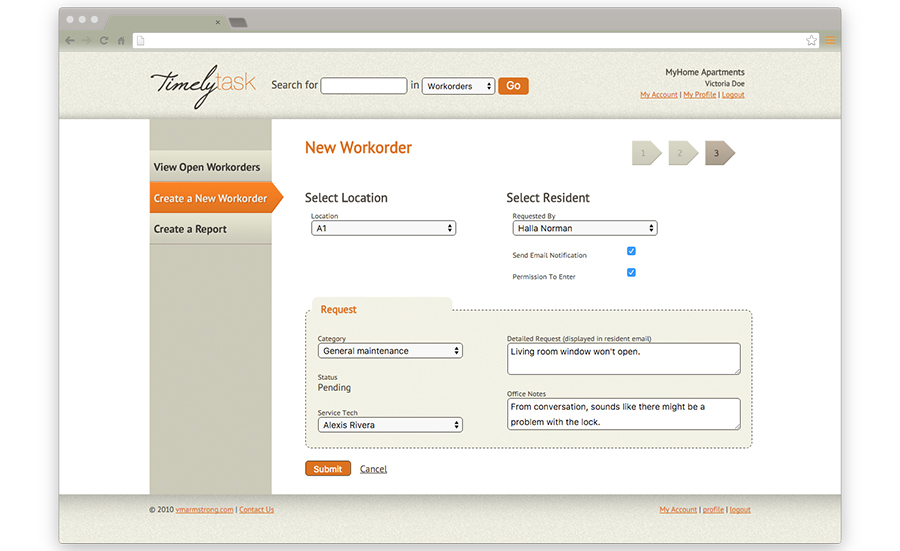
Task: Open the Category dropdown for General maintenance
Action: pos(390,351)
